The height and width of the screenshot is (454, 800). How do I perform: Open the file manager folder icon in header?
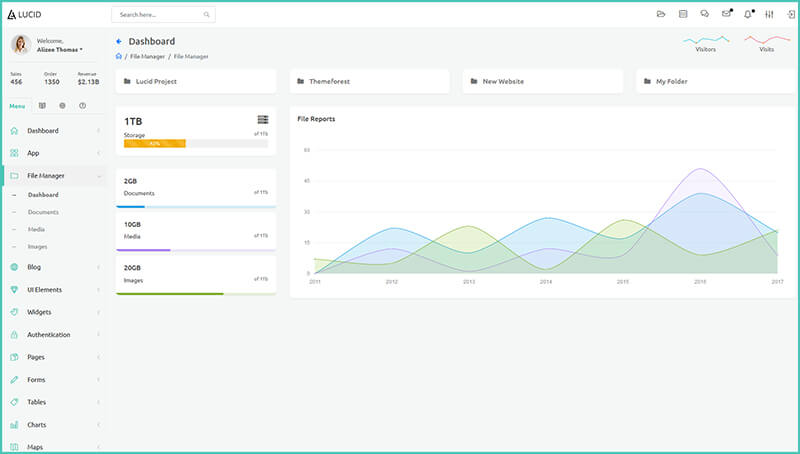tap(660, 14)
